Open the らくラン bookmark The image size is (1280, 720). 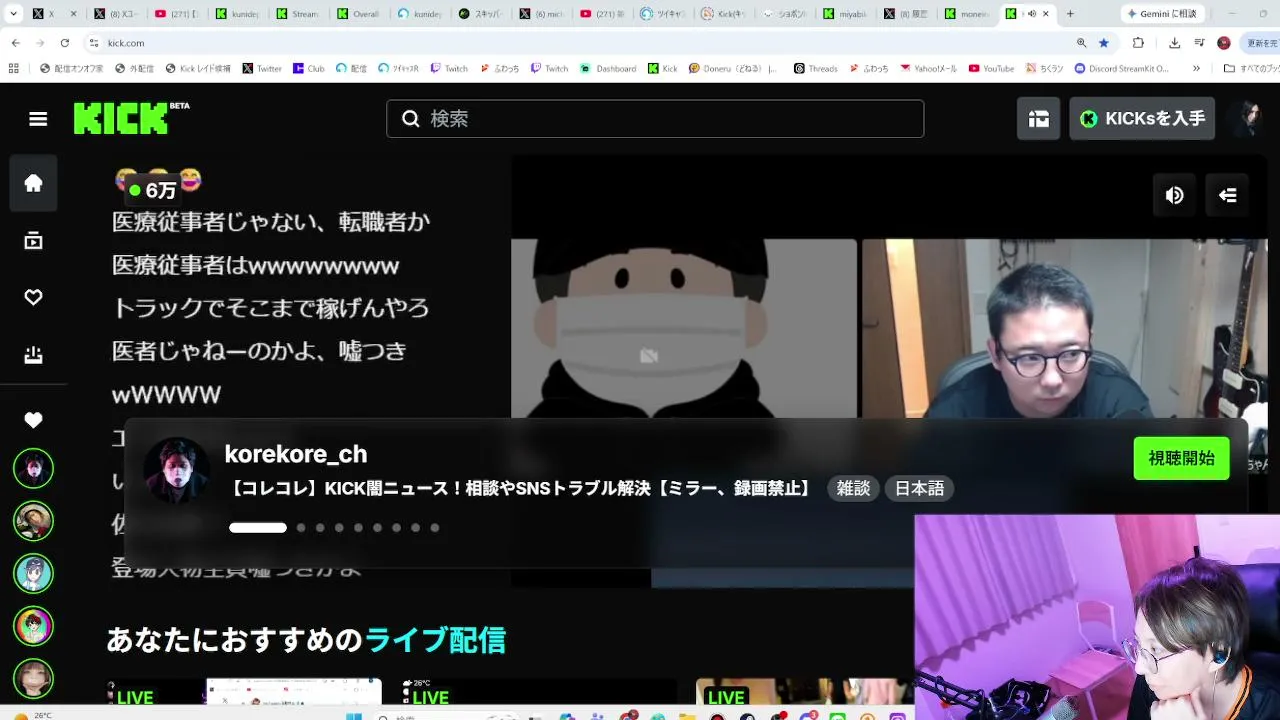click(x=1045, y=69)
